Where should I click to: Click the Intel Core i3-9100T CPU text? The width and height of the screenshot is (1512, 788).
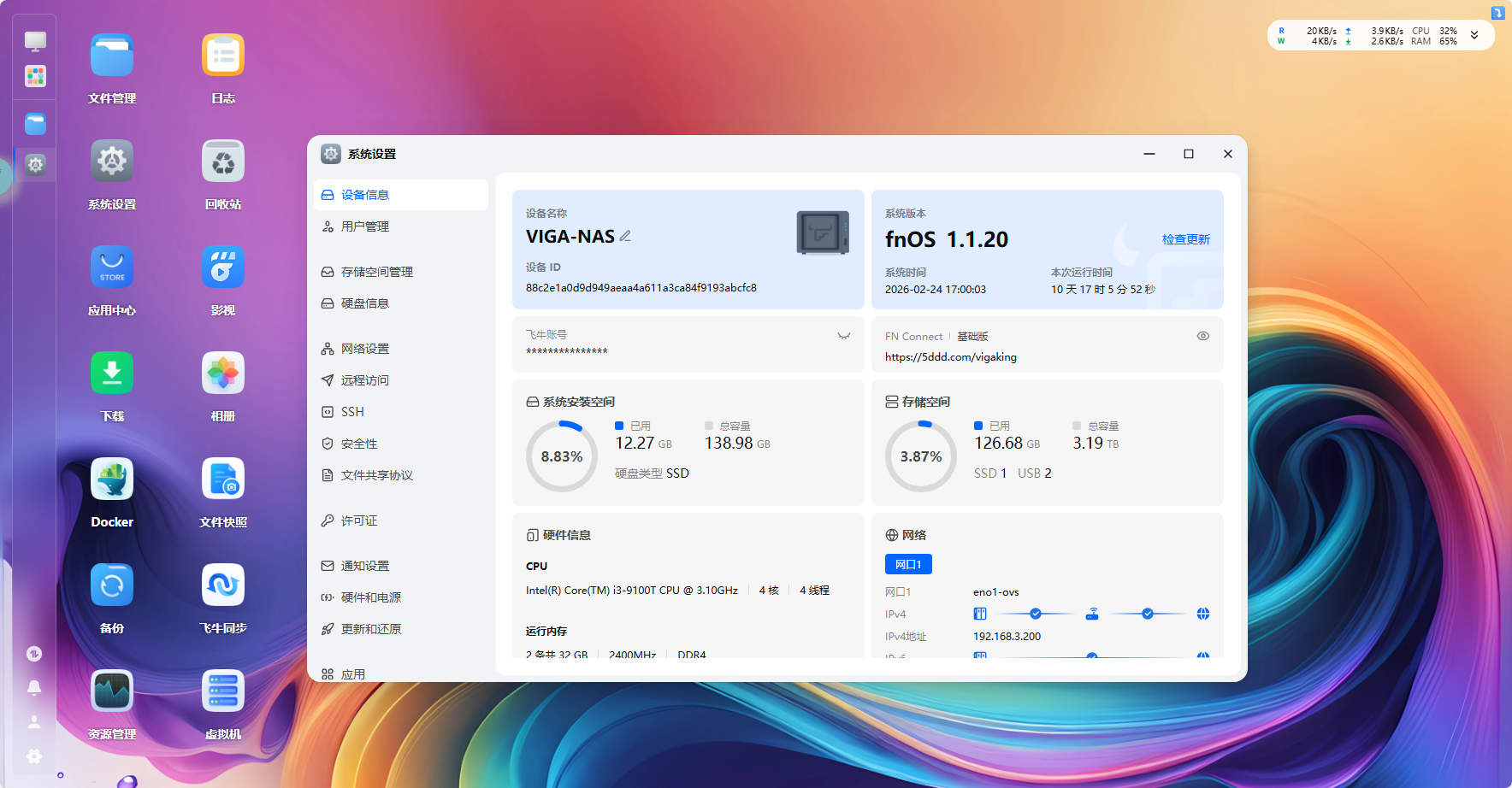632,591
